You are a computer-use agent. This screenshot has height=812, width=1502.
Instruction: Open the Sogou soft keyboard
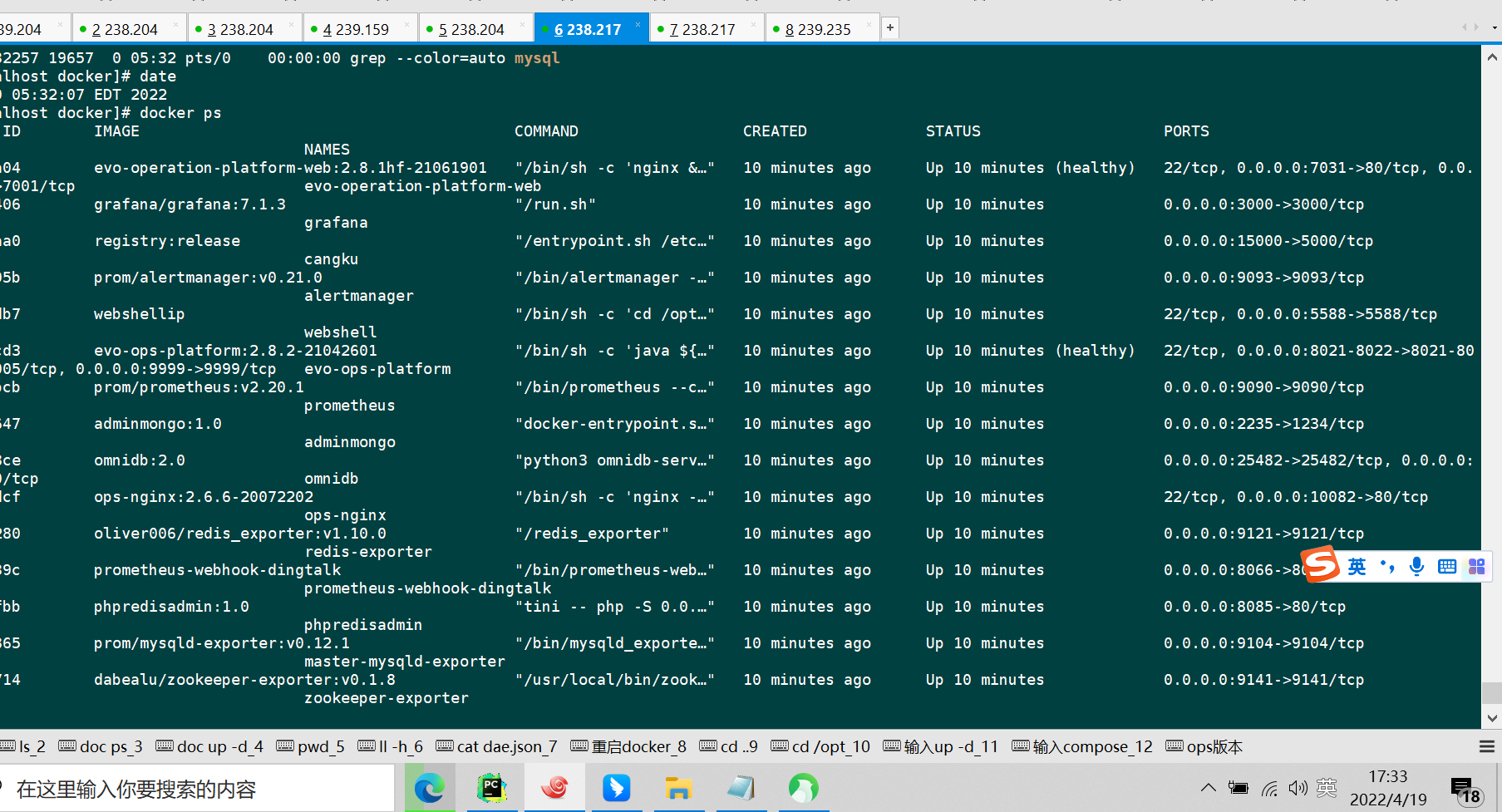click(x=1447, y=567)
